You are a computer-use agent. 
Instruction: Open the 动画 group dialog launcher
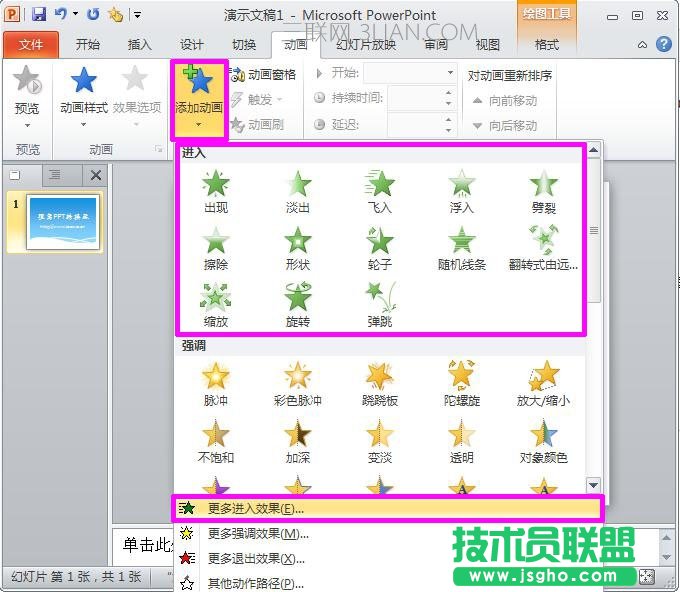coord(159,149)
